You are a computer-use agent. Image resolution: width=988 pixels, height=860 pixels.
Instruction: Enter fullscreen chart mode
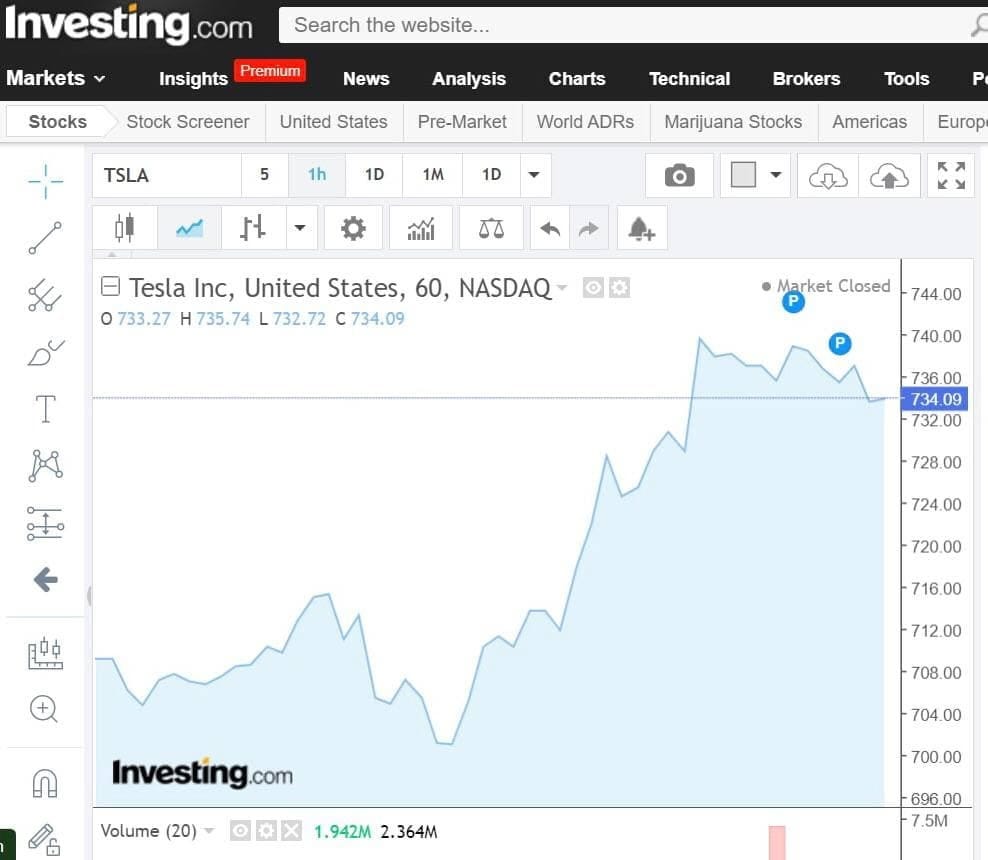pyautogui.click(x=951, y=175)
